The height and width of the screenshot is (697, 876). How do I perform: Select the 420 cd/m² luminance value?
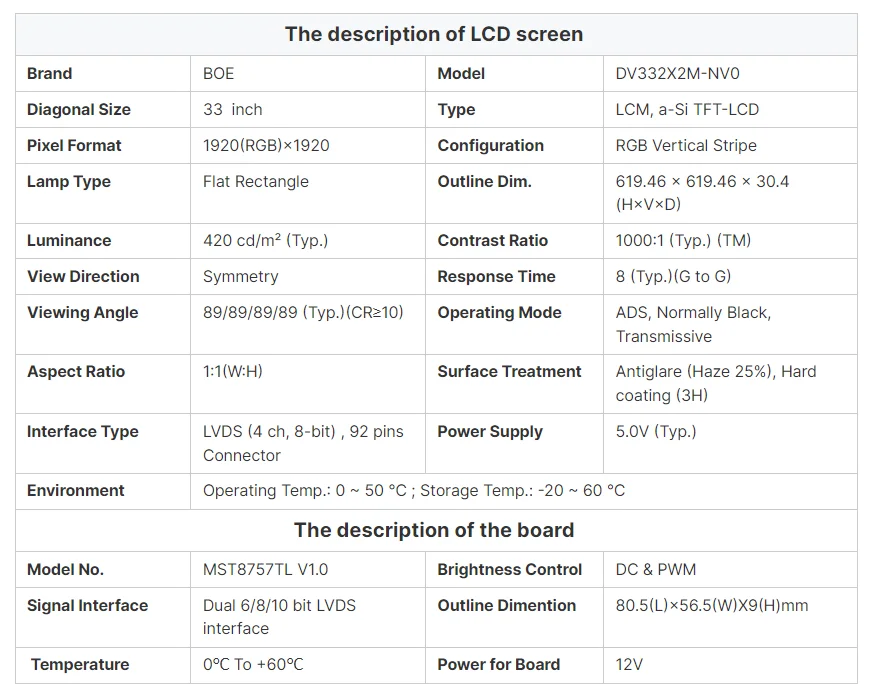tap(265, 240)
